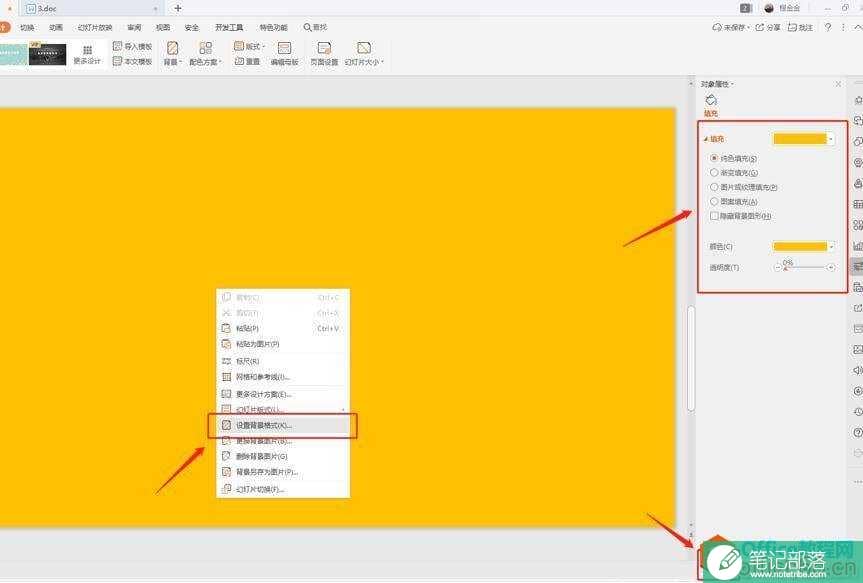Click the 透明度 transparency slider track
The width and height of the screenshot is (863, 583).
pos(804,268)
